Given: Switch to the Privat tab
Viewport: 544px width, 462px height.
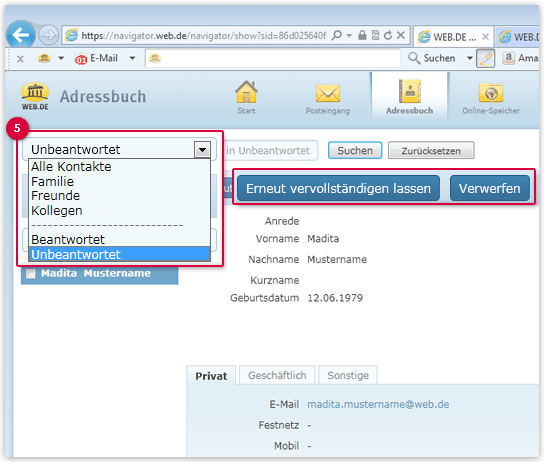Looking at the screenshot, I should coord(211,376).
